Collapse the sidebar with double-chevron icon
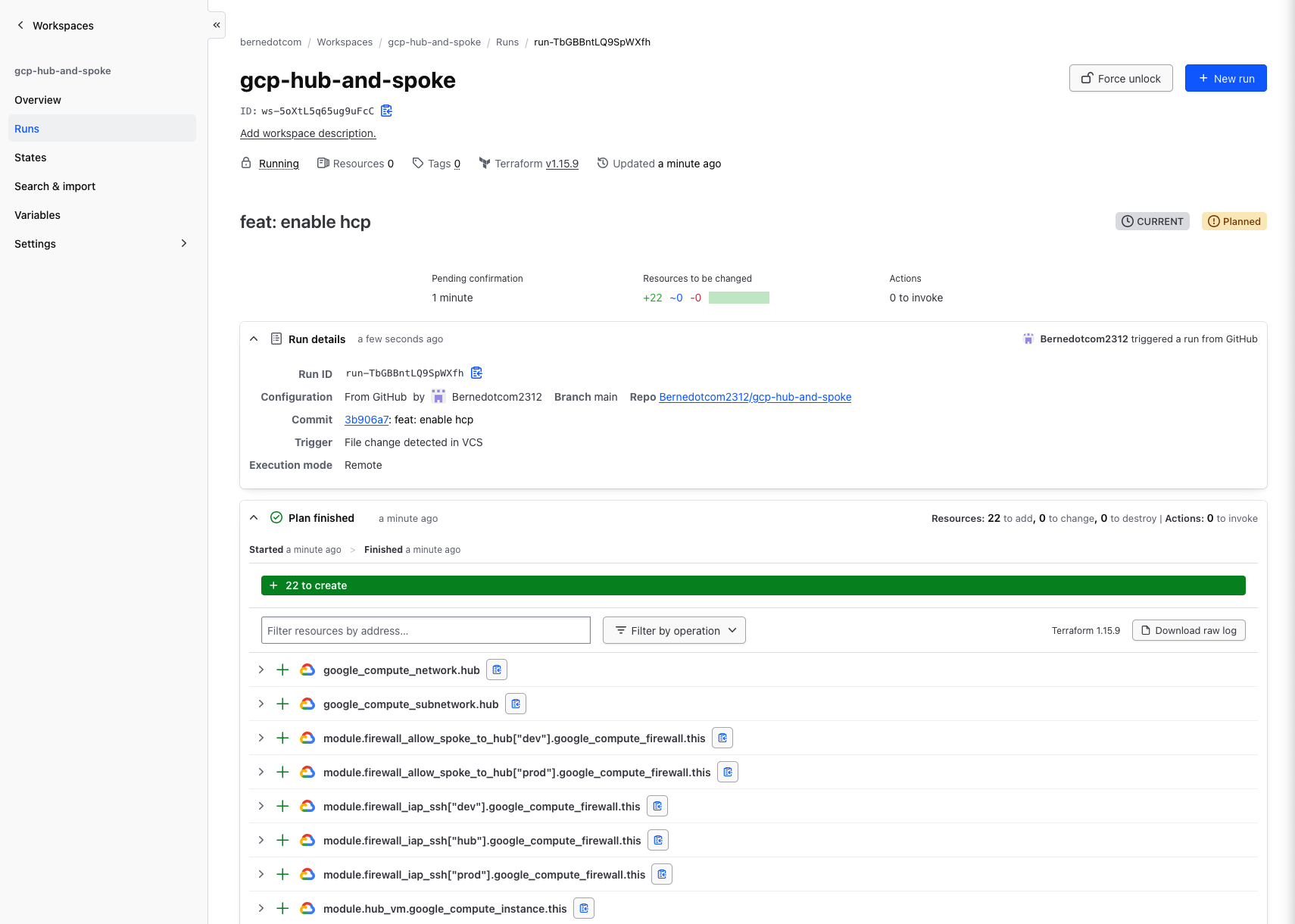 [x=217, y=25]
